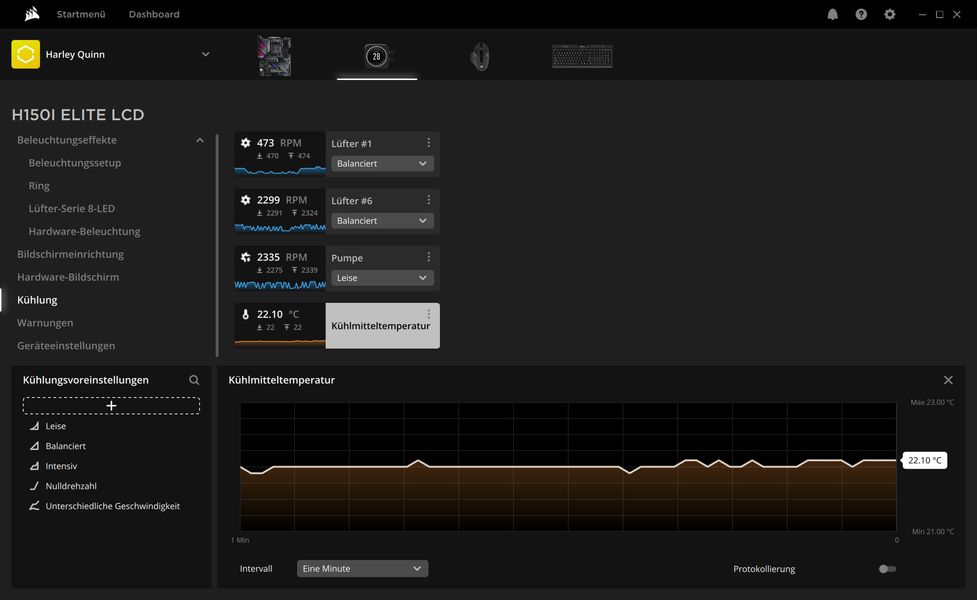
Task: Open Lüfter #1 three-dot options menu
Action: (x=429, y=143)
